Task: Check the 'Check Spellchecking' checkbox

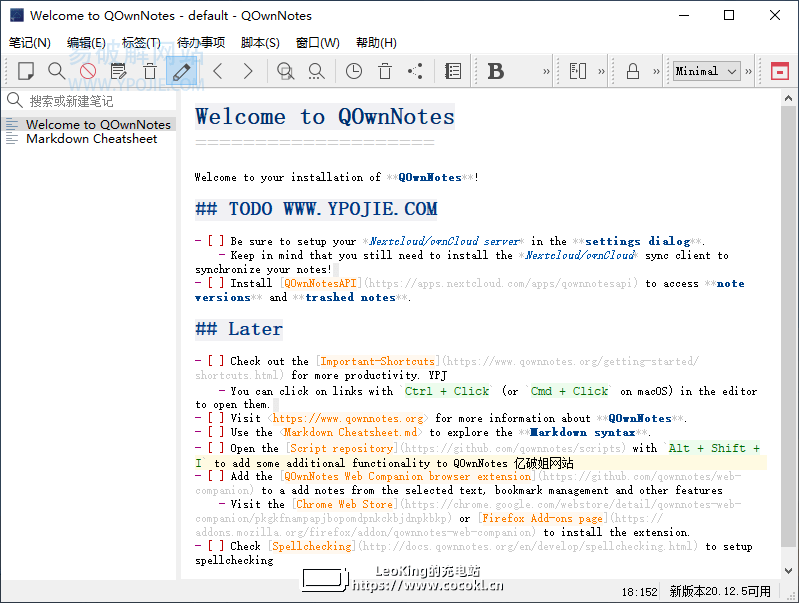Action: (x=216, y=546)
